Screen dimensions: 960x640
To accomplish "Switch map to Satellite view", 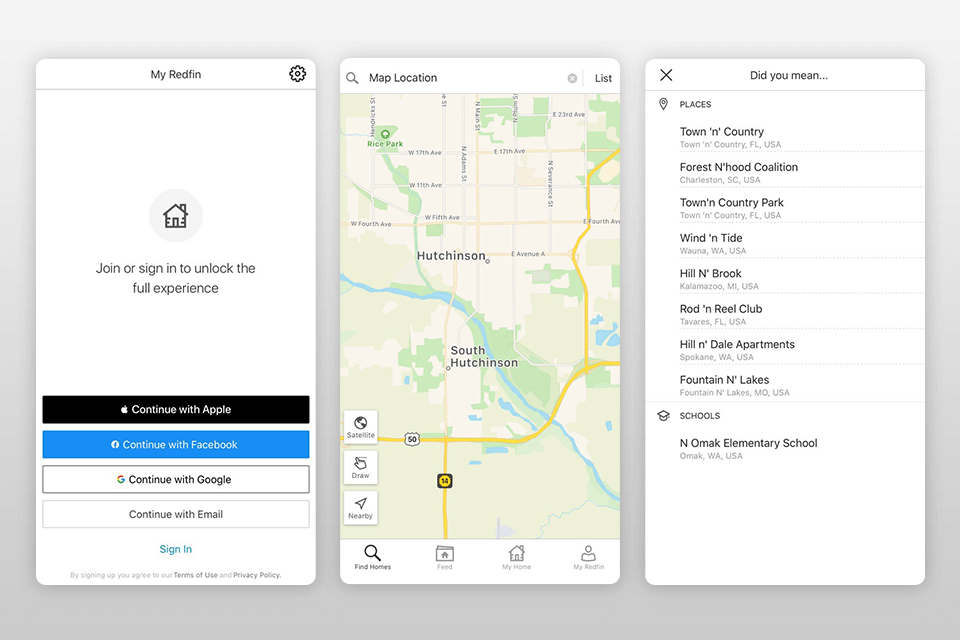I will coord(361,427).
